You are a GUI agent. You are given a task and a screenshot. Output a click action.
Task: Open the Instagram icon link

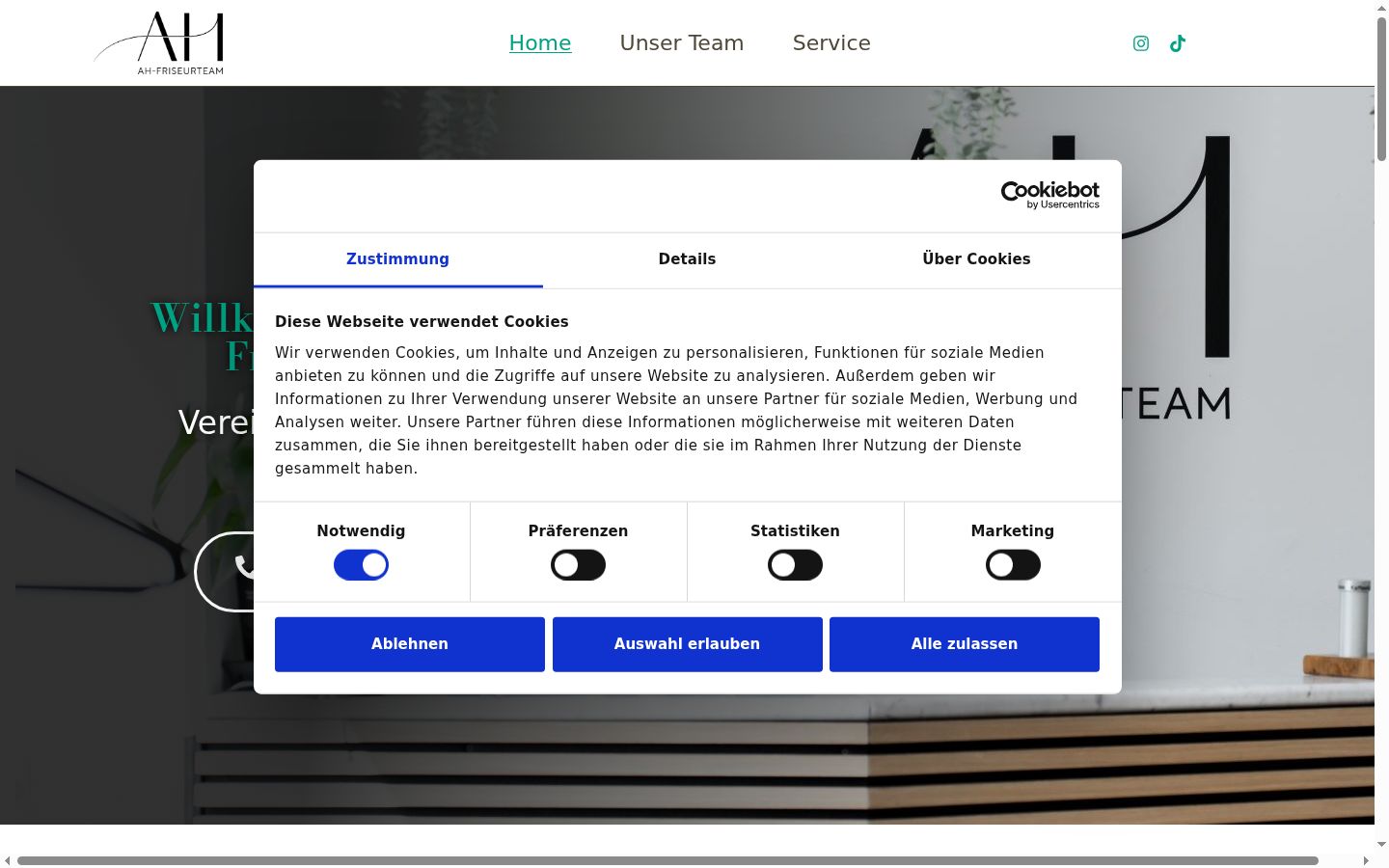tap(1141, 43)
